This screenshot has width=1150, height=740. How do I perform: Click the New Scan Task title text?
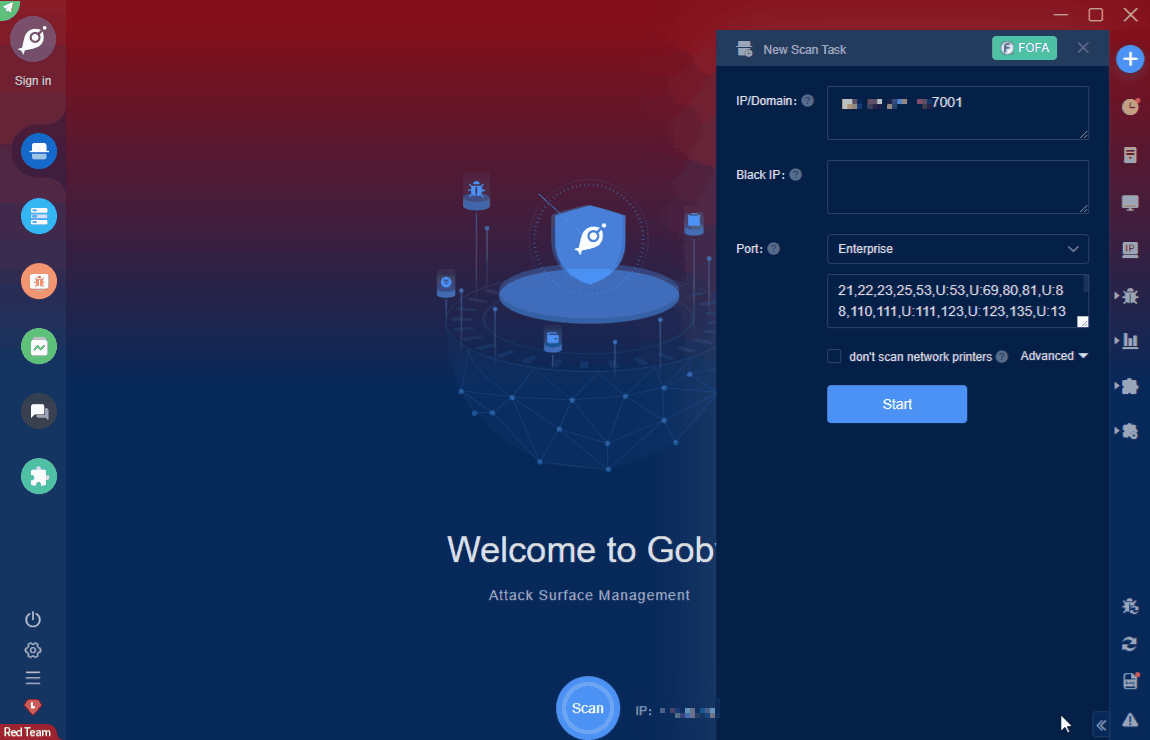tap(805, 49)
